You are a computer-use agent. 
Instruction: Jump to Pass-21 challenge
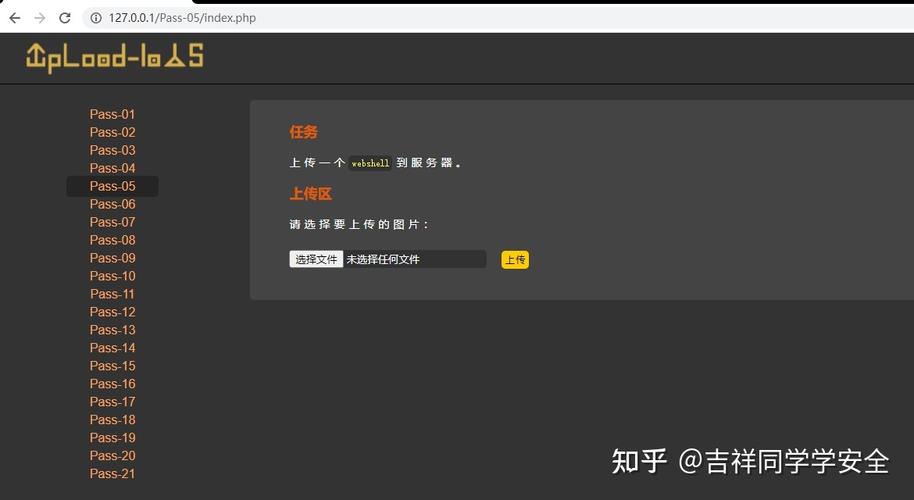[x=113, y=474]
